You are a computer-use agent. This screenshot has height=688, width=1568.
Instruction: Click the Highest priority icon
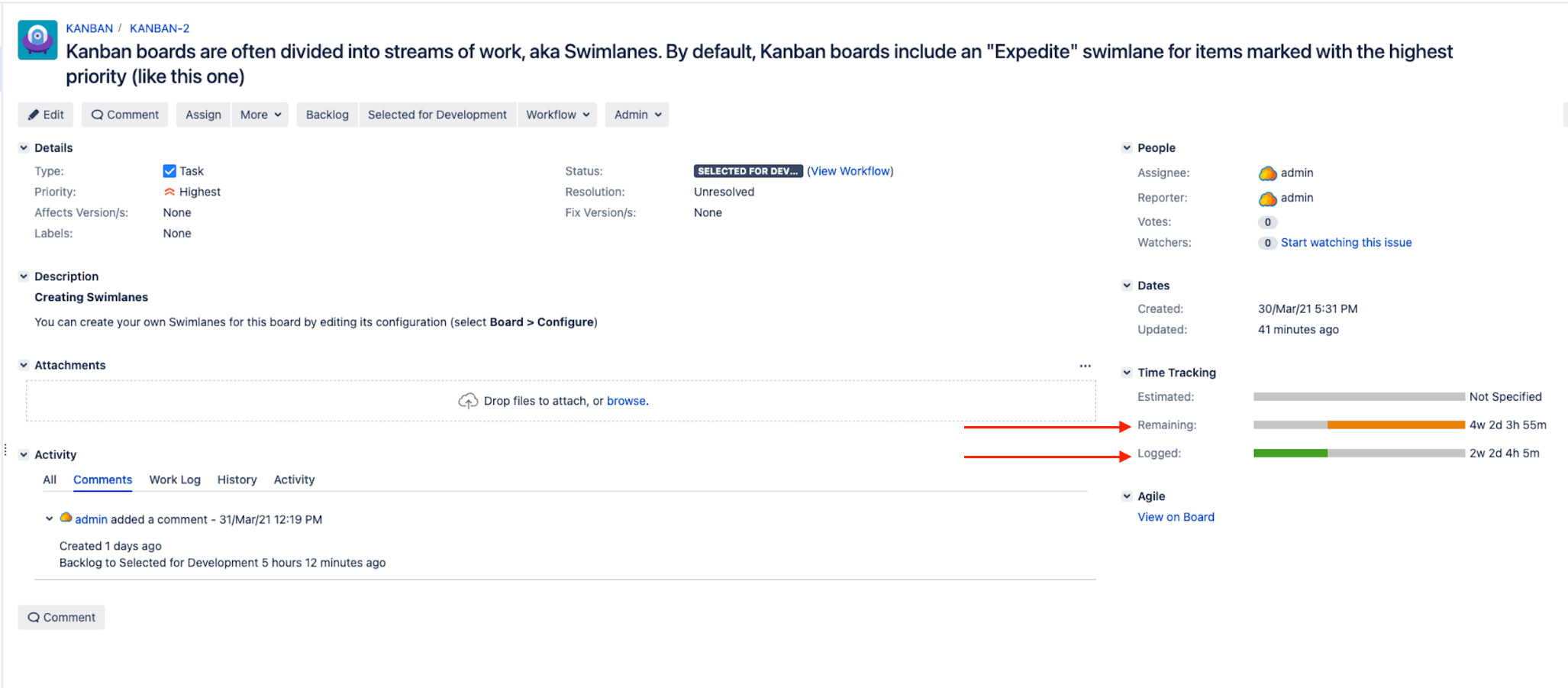(169, 192)
